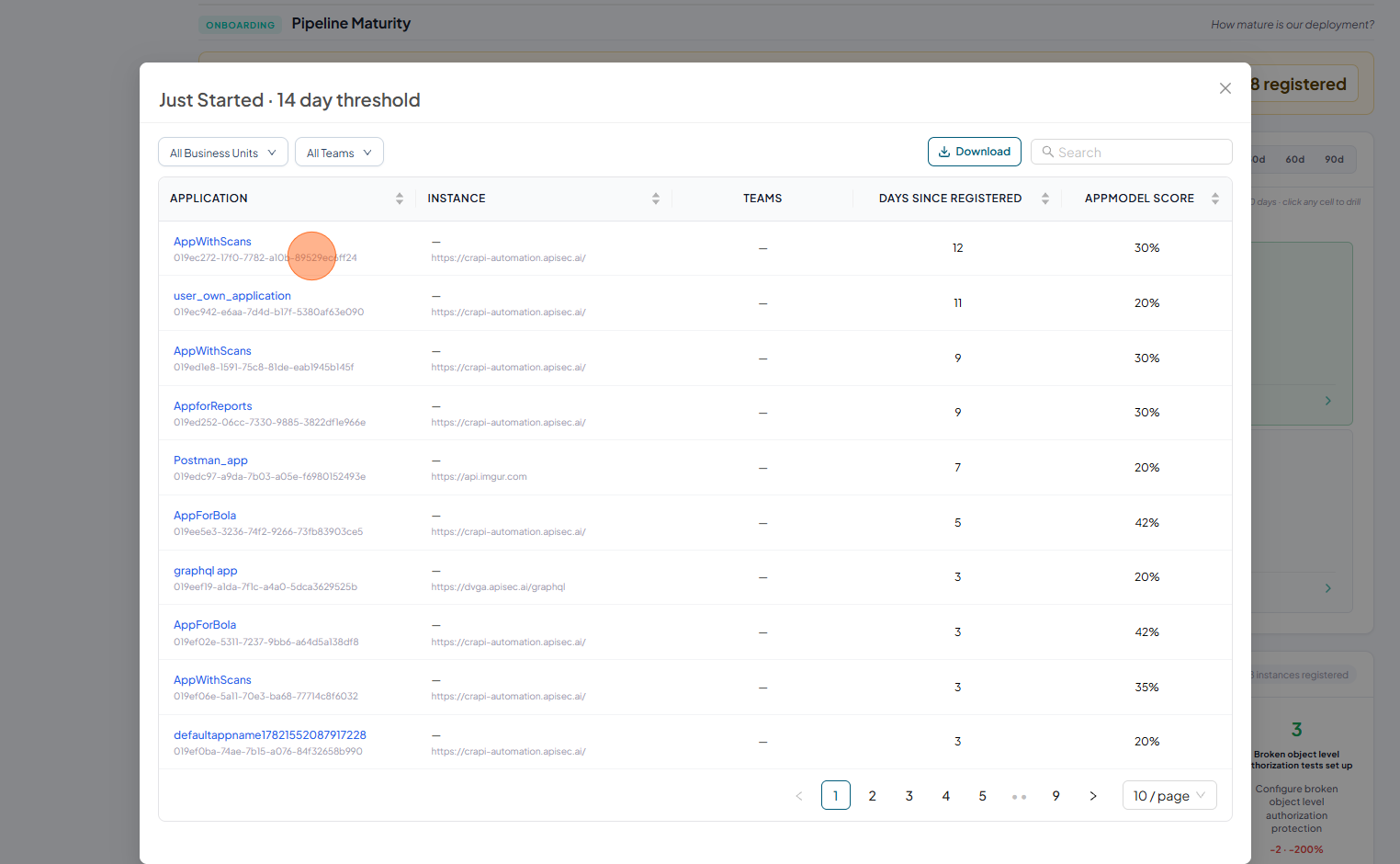1400x864 pixels.
Task: Open the graphql app link
Action: pyautogui.click(x=206, y=571)
